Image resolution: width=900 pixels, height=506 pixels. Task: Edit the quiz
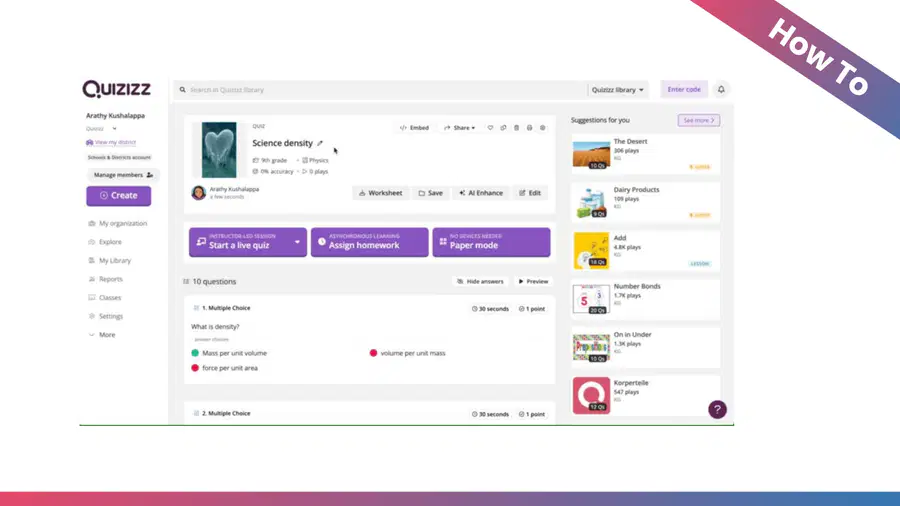[530, 193]
